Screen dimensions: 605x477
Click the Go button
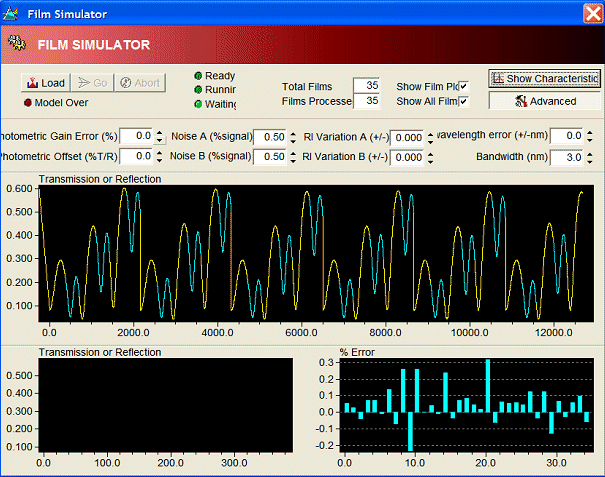(x=92, y=83)
